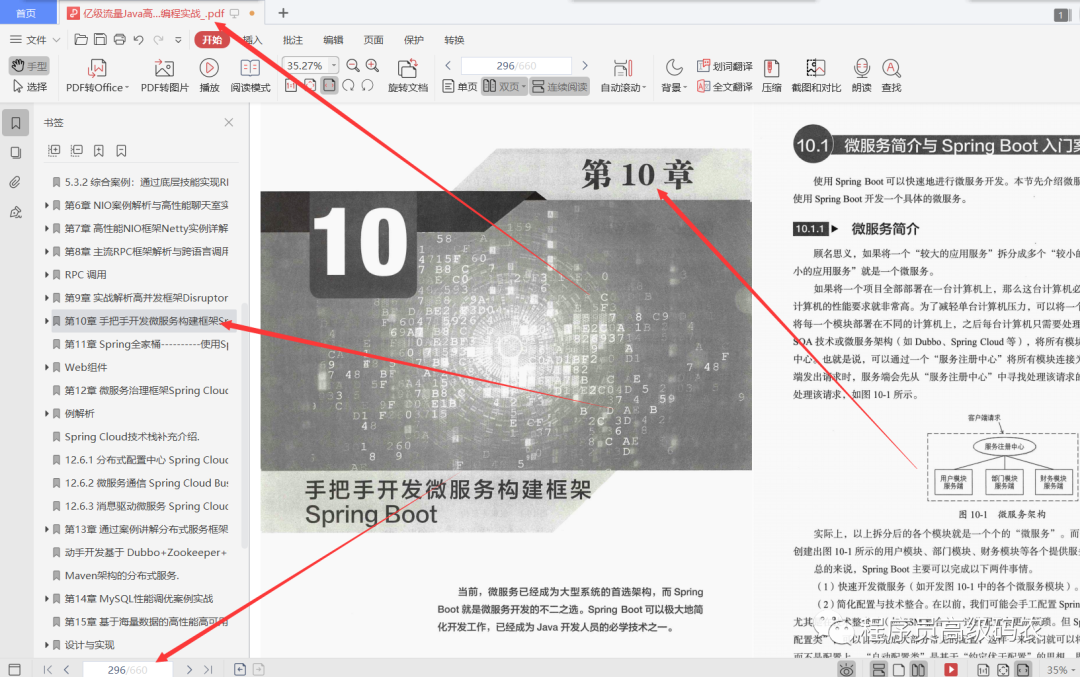
Task: Open 全文翻译 full text translation
Action: click(x=725, y=87)
